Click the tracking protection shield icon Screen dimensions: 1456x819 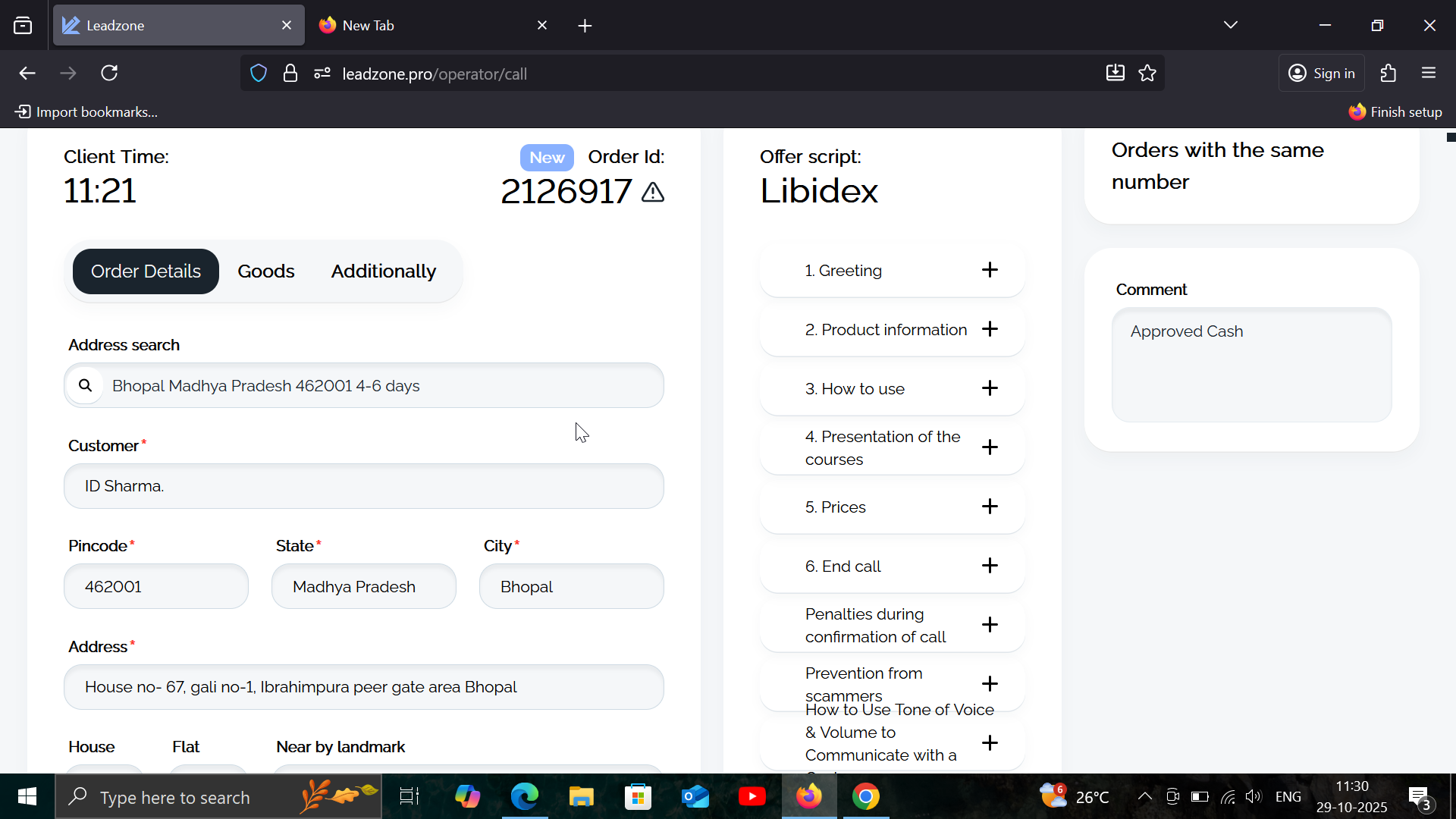click(x=259, y=74)
